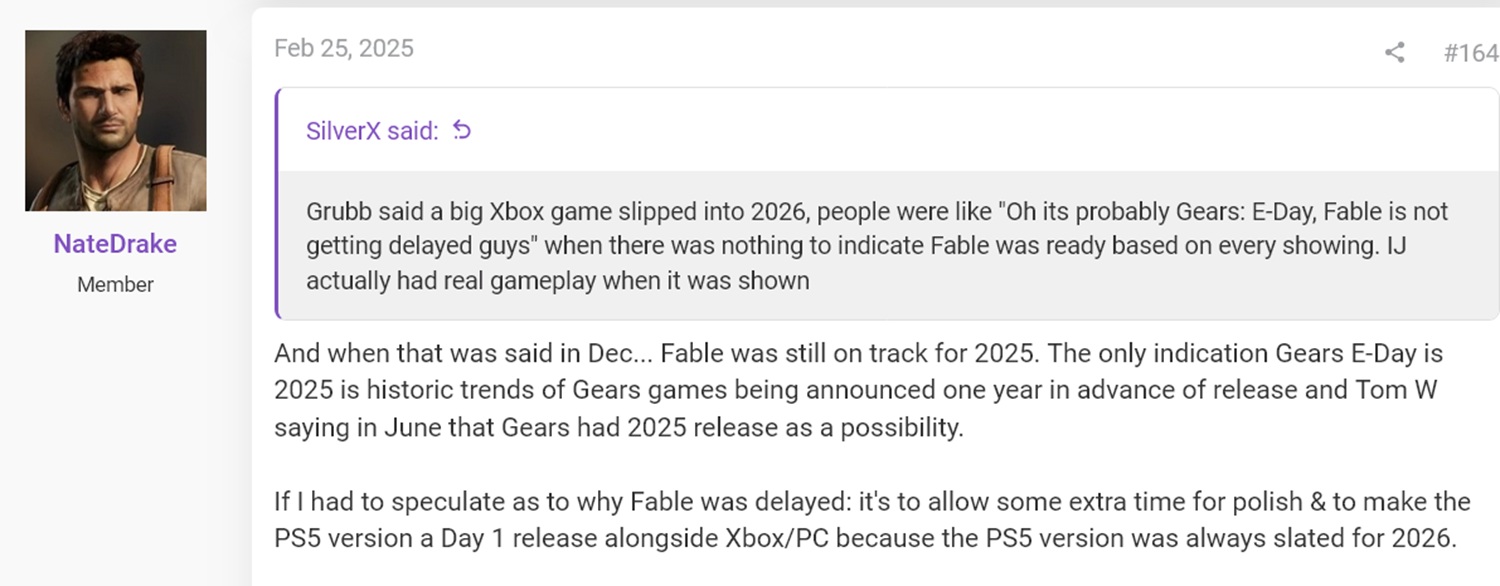Open NateDrake's avatar picture

[116, 120]
